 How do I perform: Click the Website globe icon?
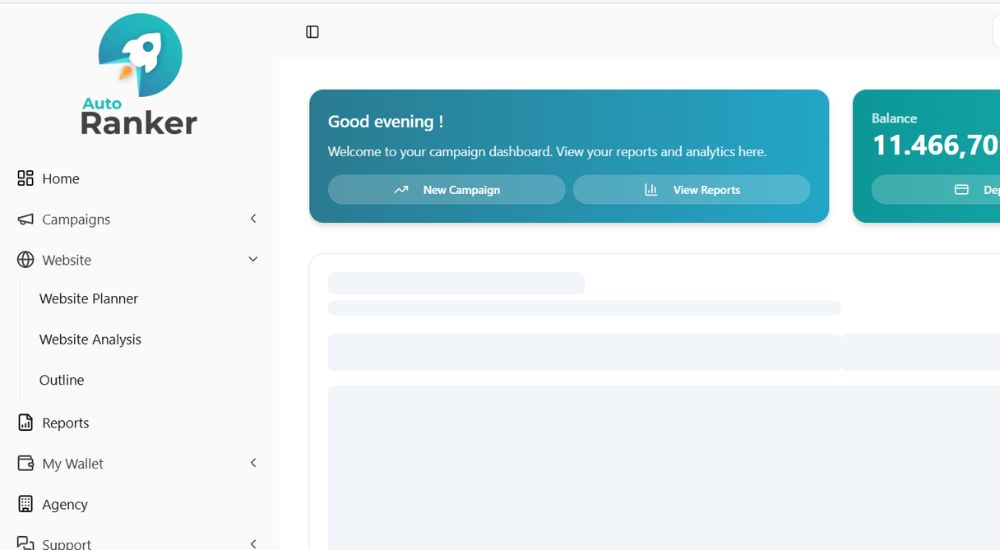[x=26, y=260]
